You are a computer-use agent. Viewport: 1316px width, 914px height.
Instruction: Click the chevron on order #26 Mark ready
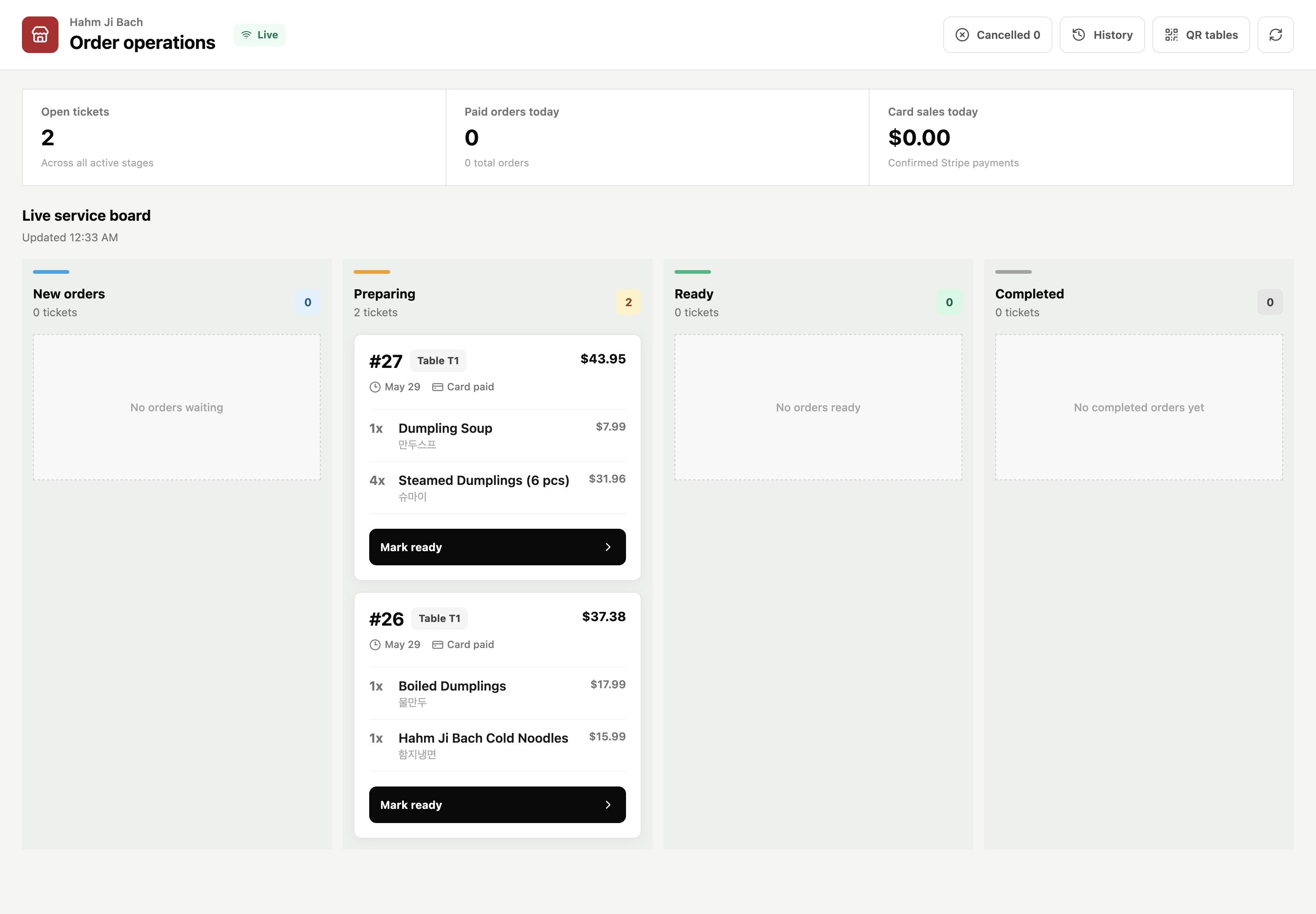pyautogui.click(x=608, y=805)
